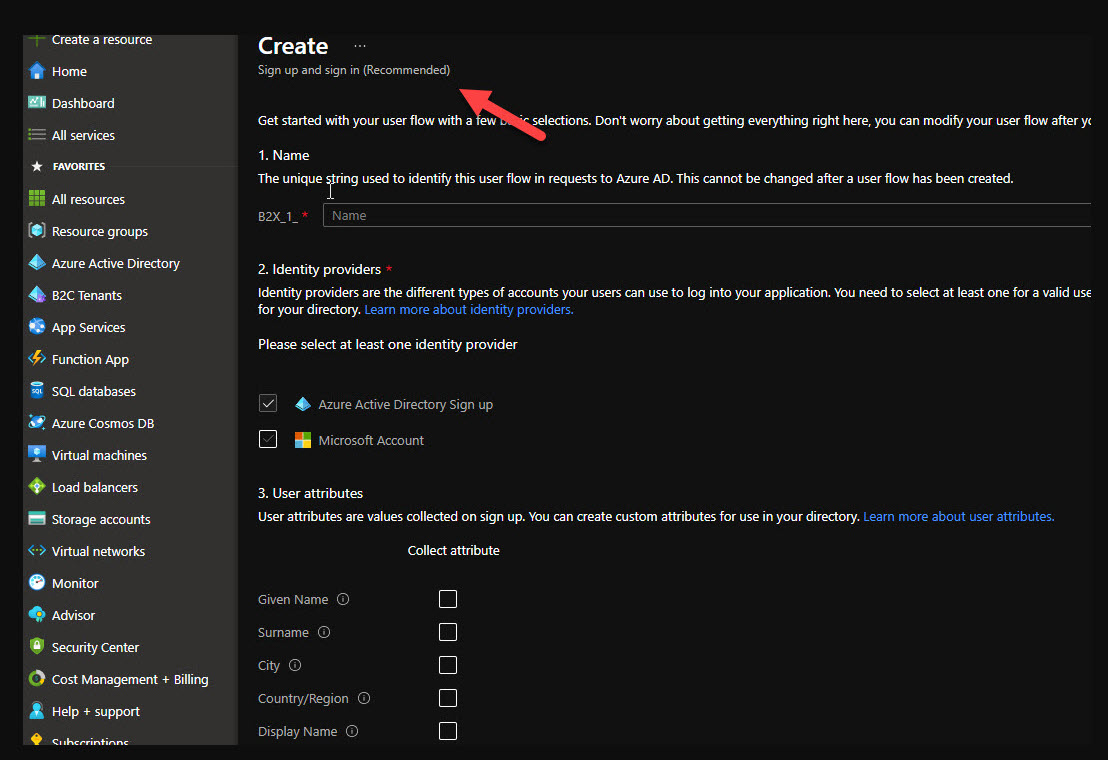1108x760 pixels.
Task: Click the Virtual machines monitor icon
Action: [37, 454]
